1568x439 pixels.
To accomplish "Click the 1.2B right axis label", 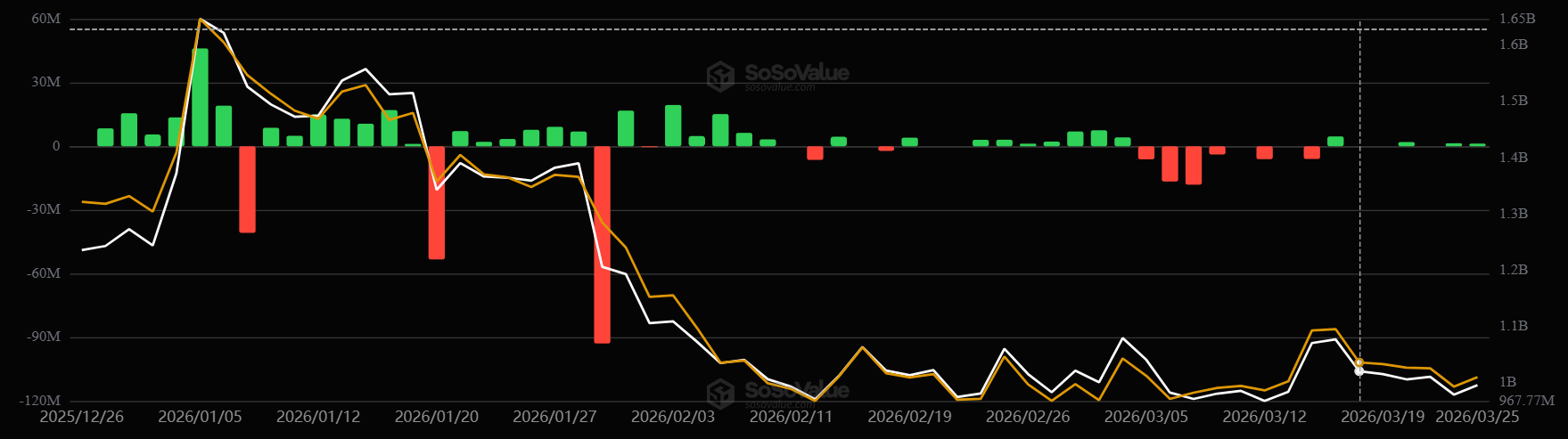I will 1512,270.
